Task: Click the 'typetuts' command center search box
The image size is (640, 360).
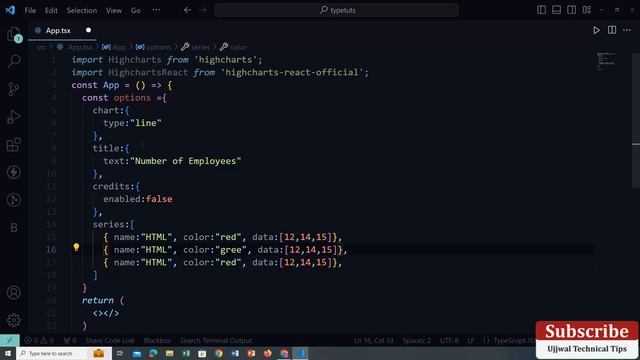Action: [337, 10]
